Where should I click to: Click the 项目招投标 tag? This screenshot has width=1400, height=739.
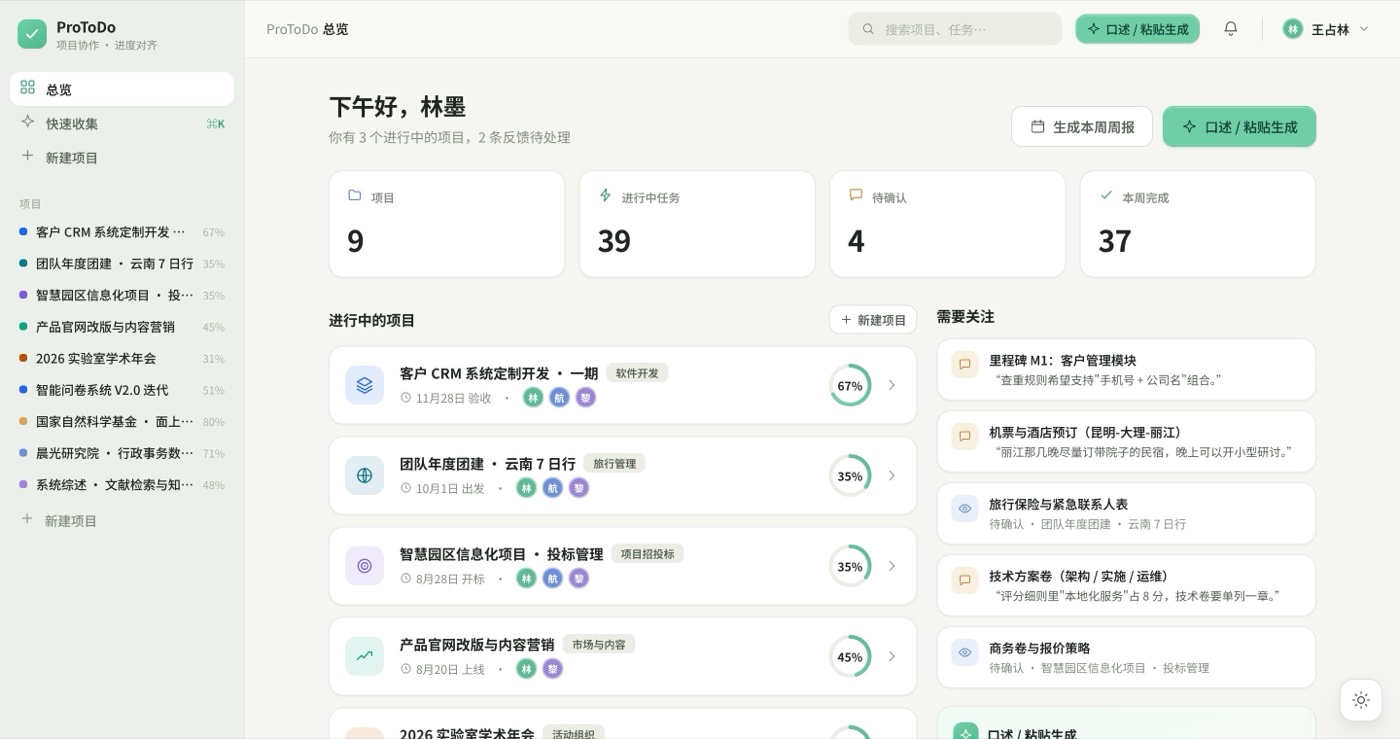click(647, 554)
